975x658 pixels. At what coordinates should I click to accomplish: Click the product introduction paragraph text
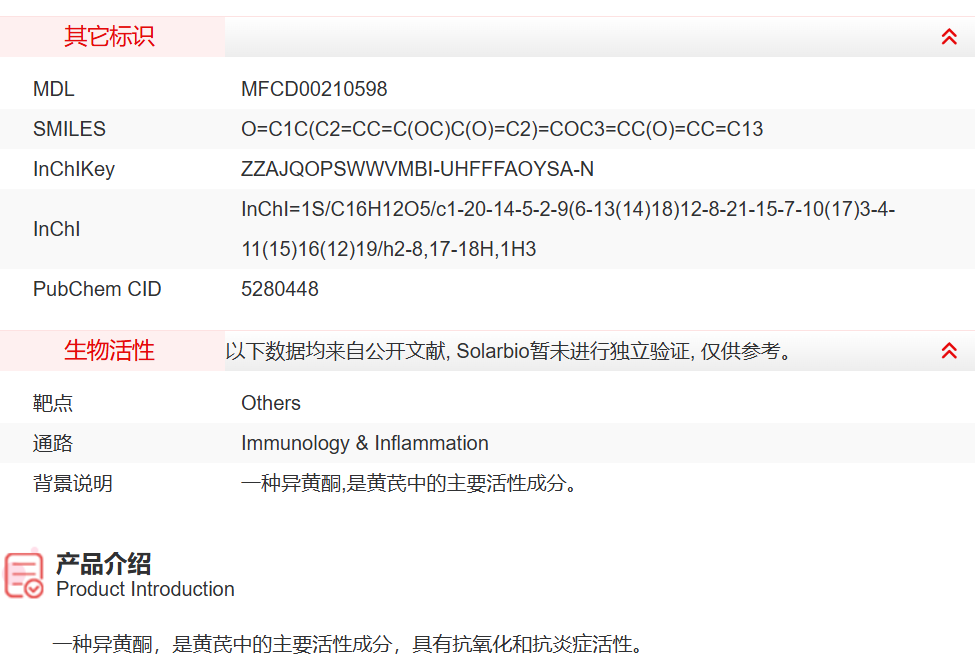click(347, 644)
